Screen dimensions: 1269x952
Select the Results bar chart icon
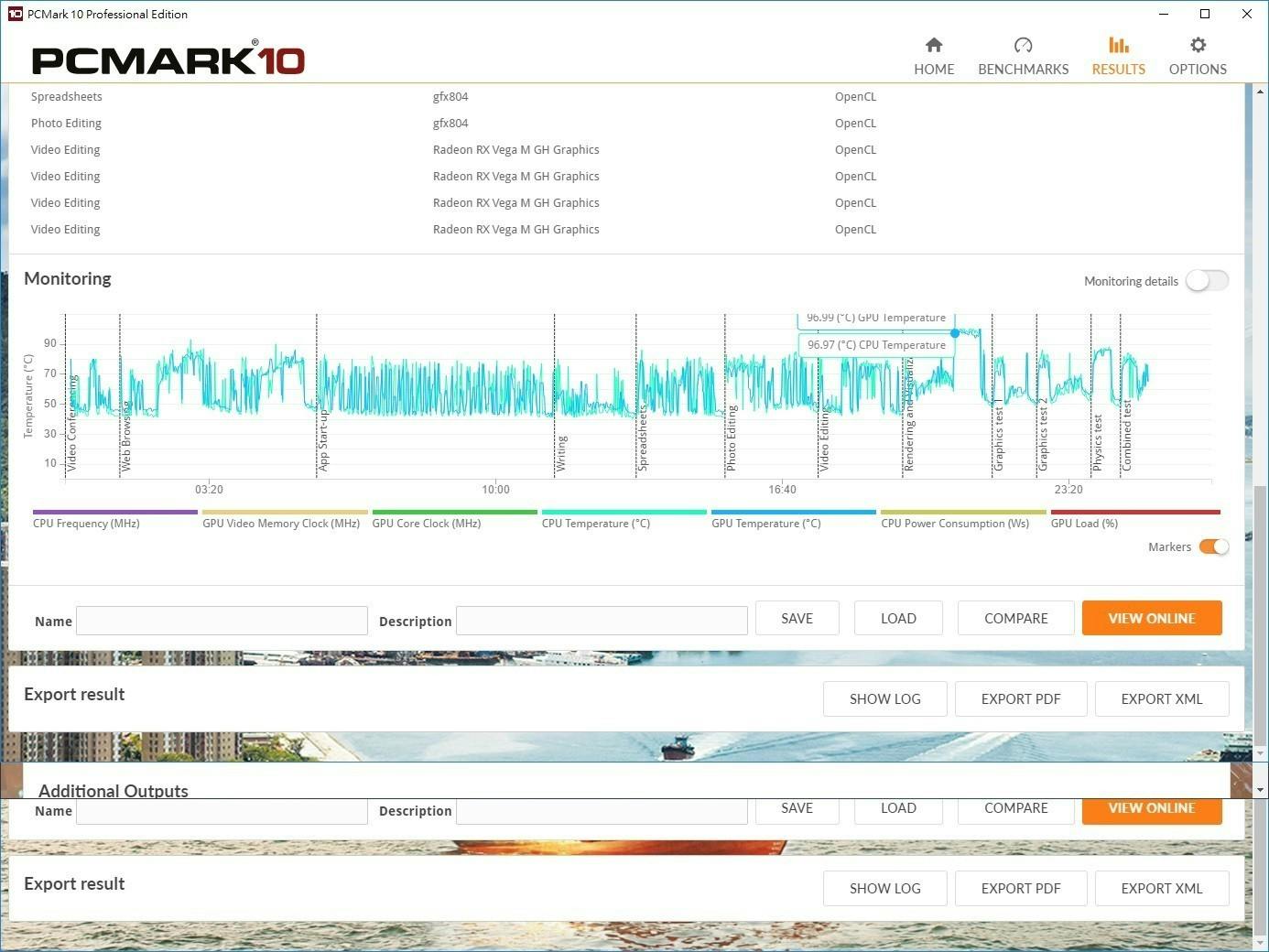click(1118, 45)
